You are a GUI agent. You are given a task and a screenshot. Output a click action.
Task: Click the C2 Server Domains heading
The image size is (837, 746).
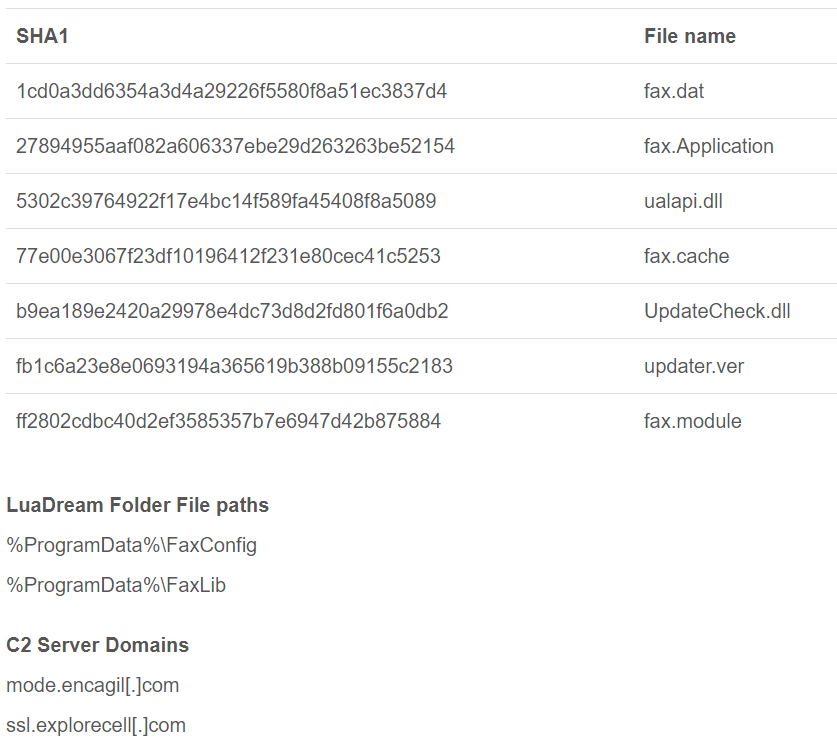pyautogui.click(x=97, y=645)
